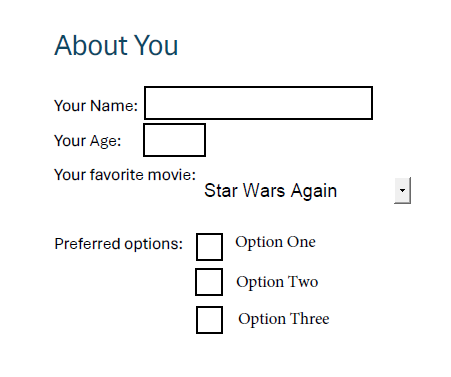The height and width of the screenshot is (377, 451).
Task: Click the word Three beside the last checkbox
Action: (x=309, y=318)
